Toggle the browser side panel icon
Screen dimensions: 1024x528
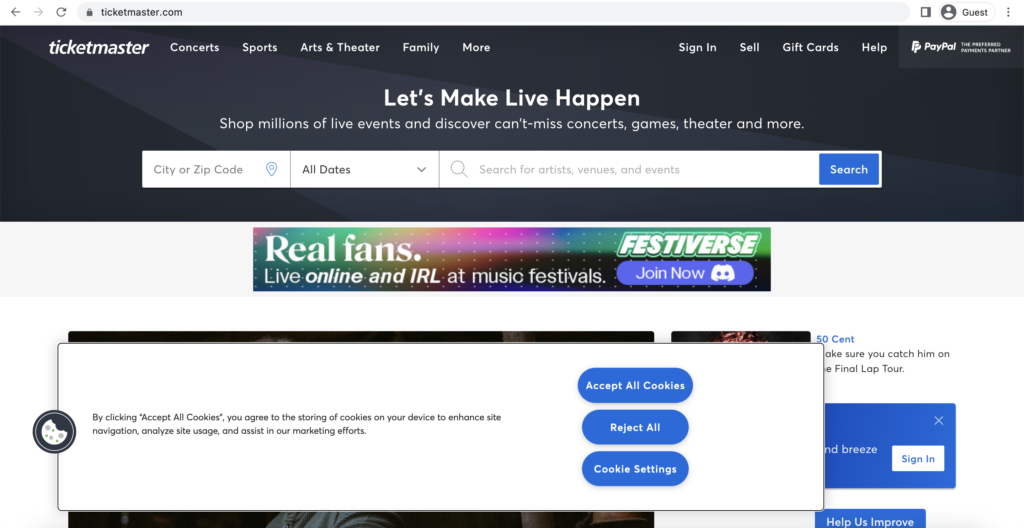click(925, 12)
